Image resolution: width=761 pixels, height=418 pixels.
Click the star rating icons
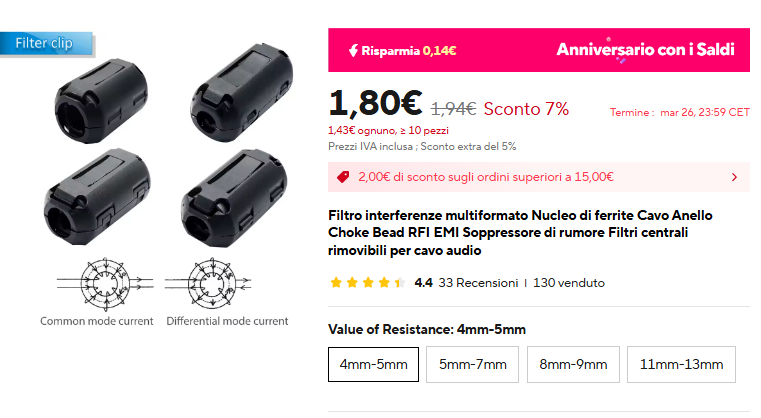[x=367, y=283]
